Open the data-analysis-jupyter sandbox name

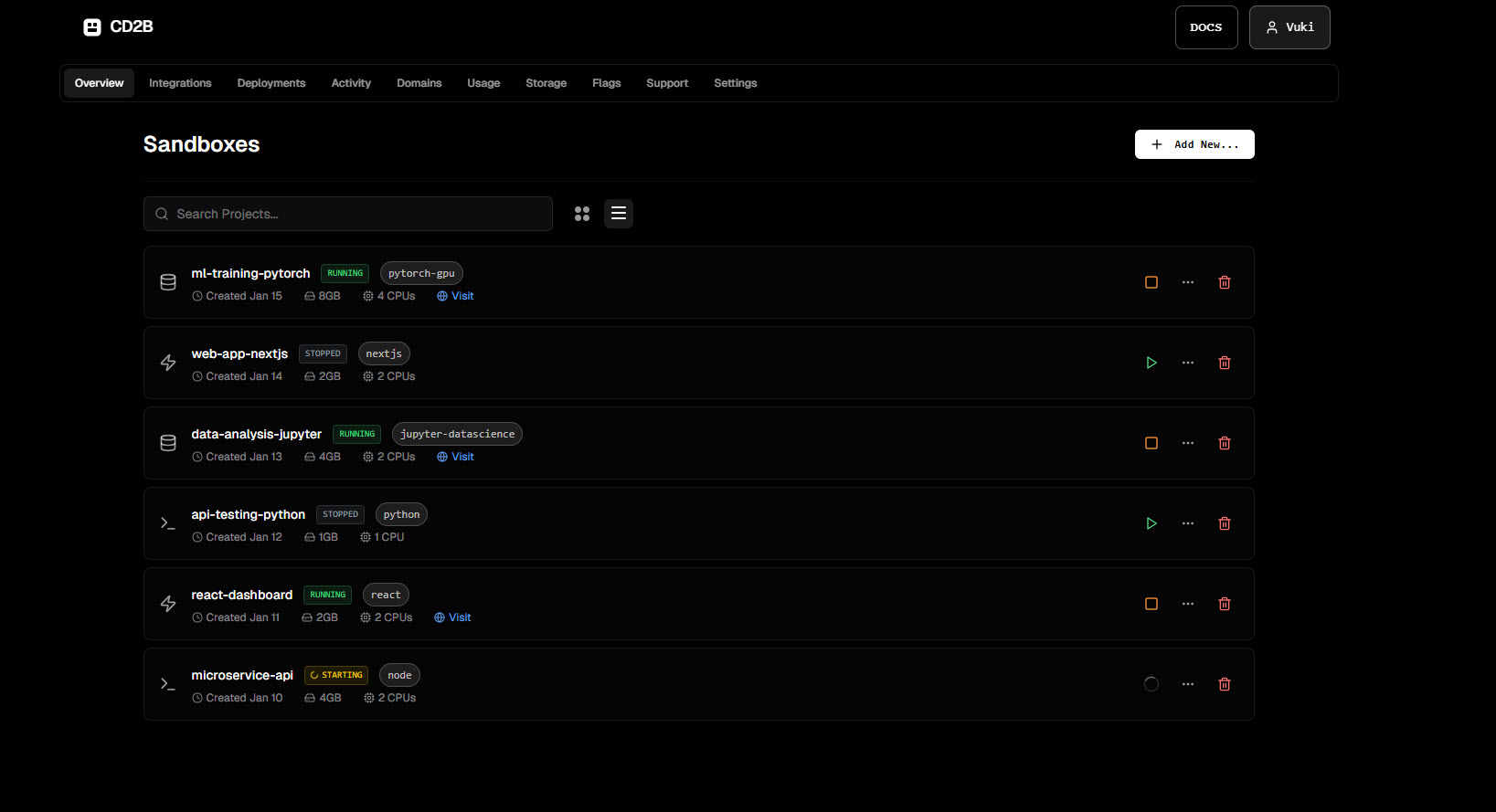tap(256, 434)
